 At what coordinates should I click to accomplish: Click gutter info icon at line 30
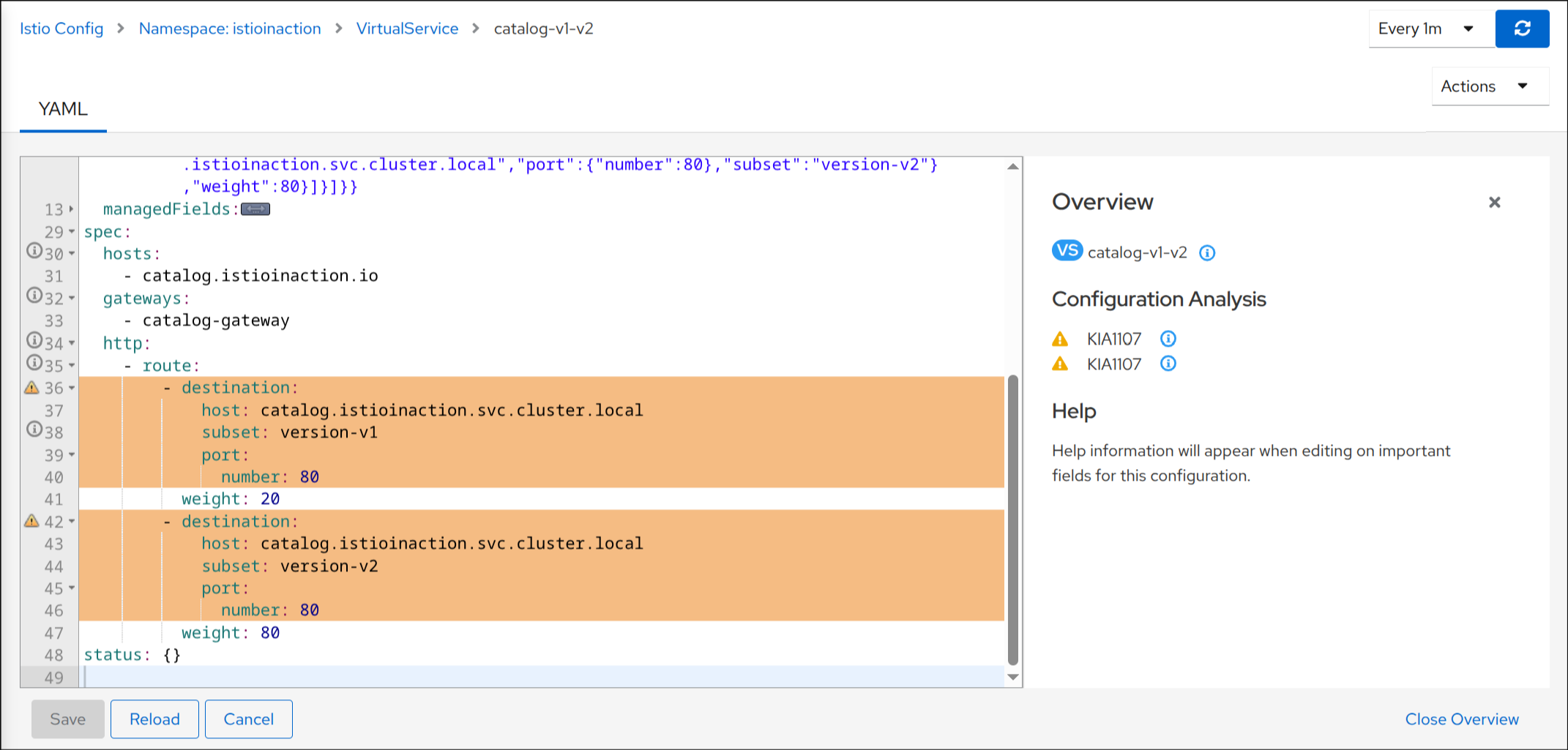click(x=34, y=251)
